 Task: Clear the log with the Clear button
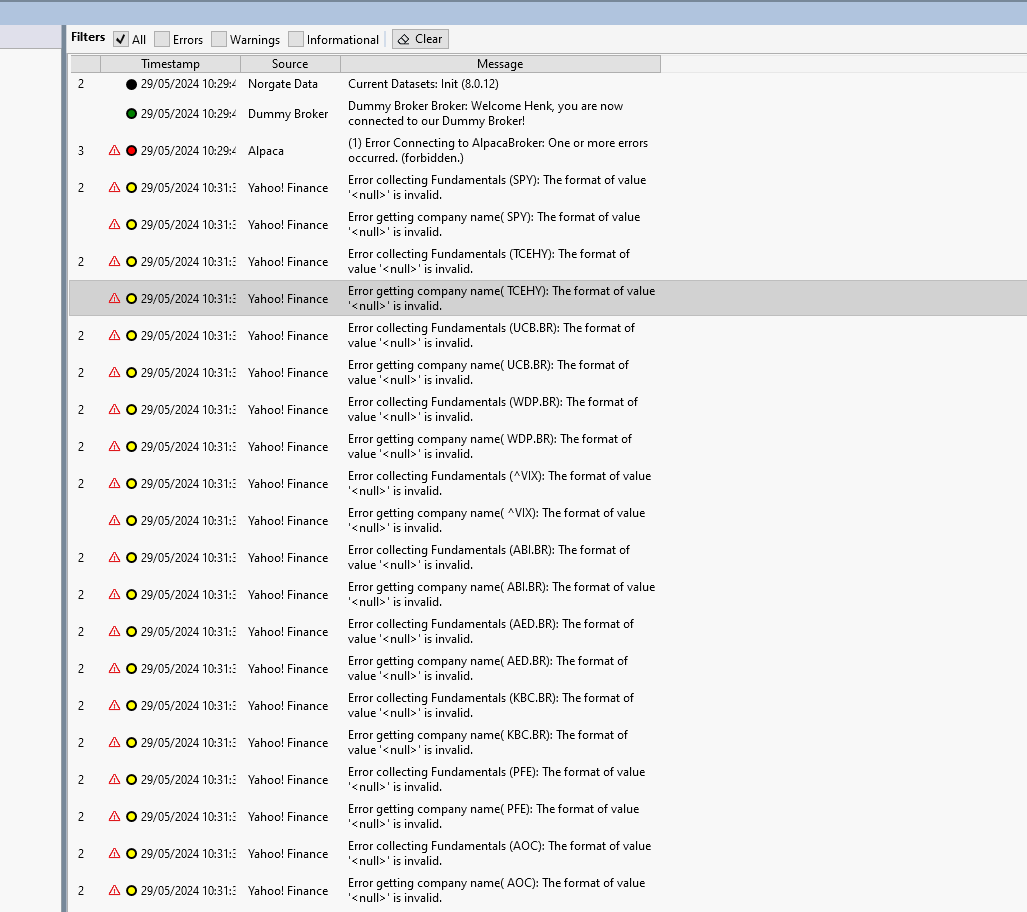tap(420, 39)
